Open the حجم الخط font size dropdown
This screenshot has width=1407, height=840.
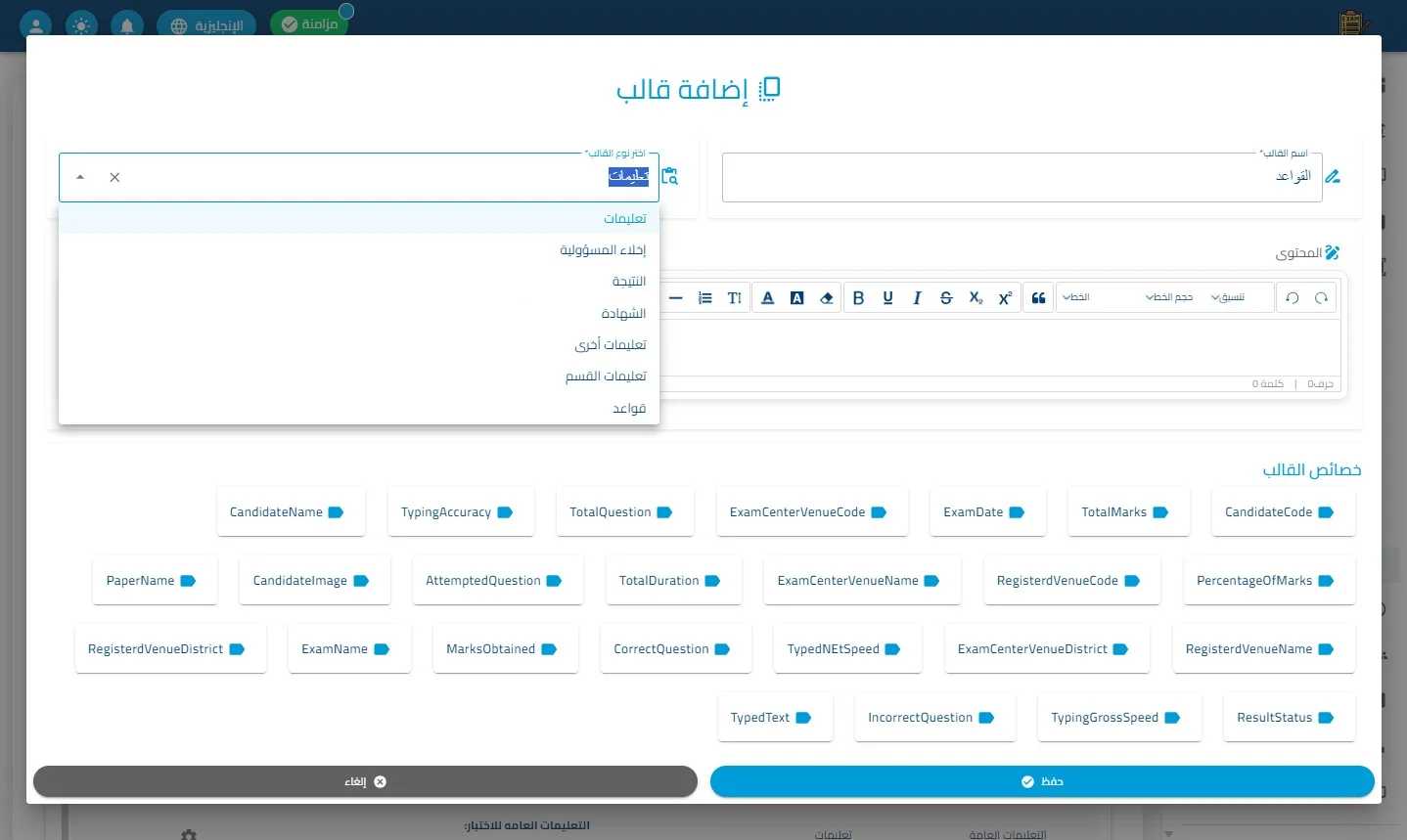[x=1169, y=297]
